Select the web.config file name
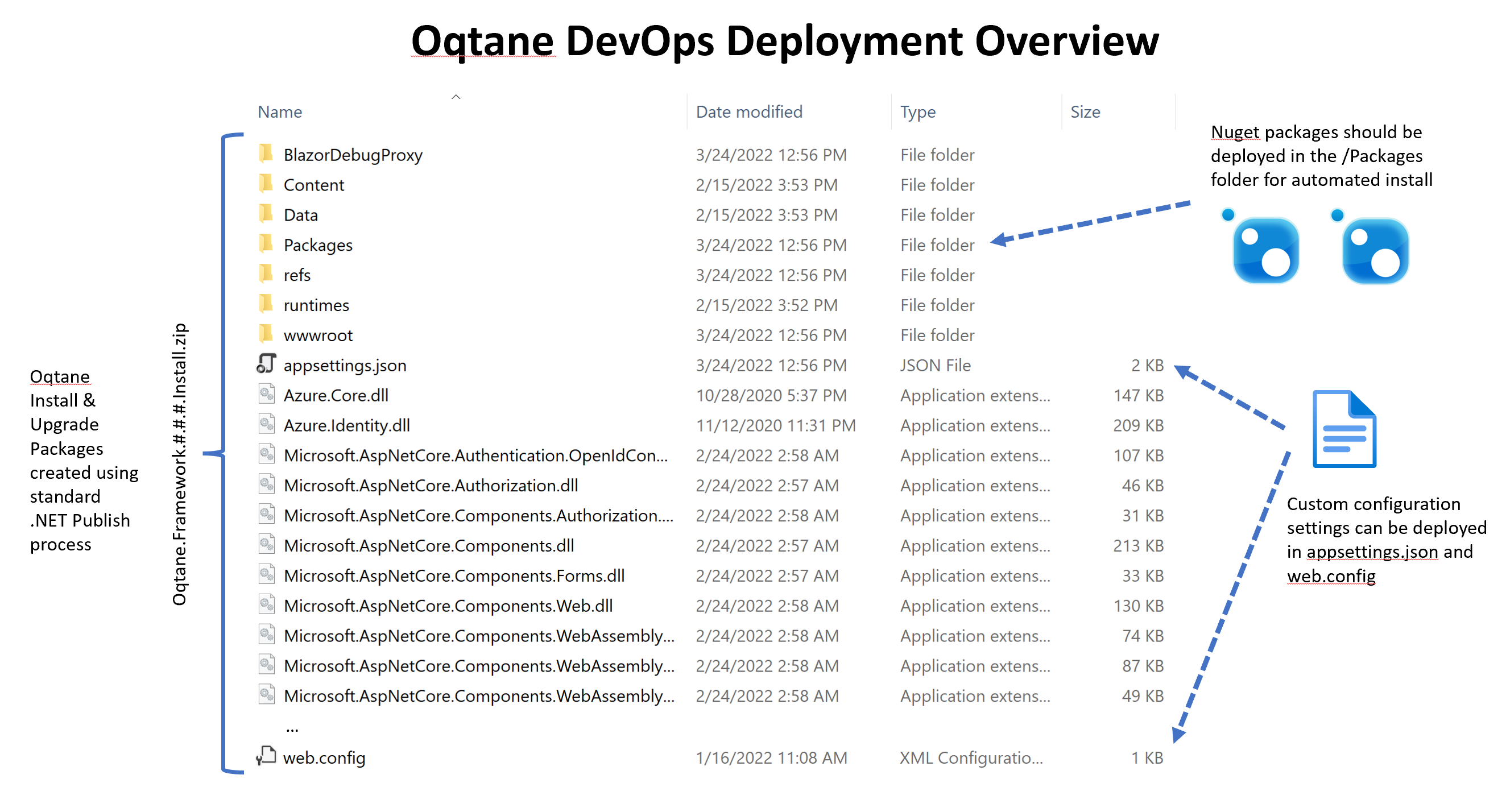1506x812 pixels. click(x=324, y=757)
